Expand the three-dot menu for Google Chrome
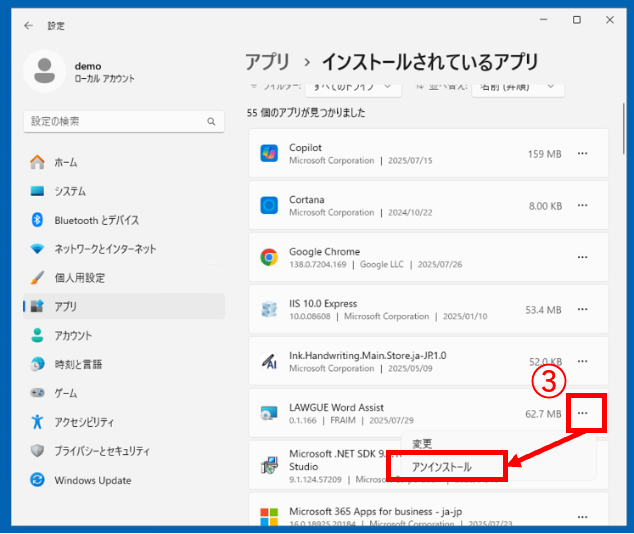 (583, 257)
